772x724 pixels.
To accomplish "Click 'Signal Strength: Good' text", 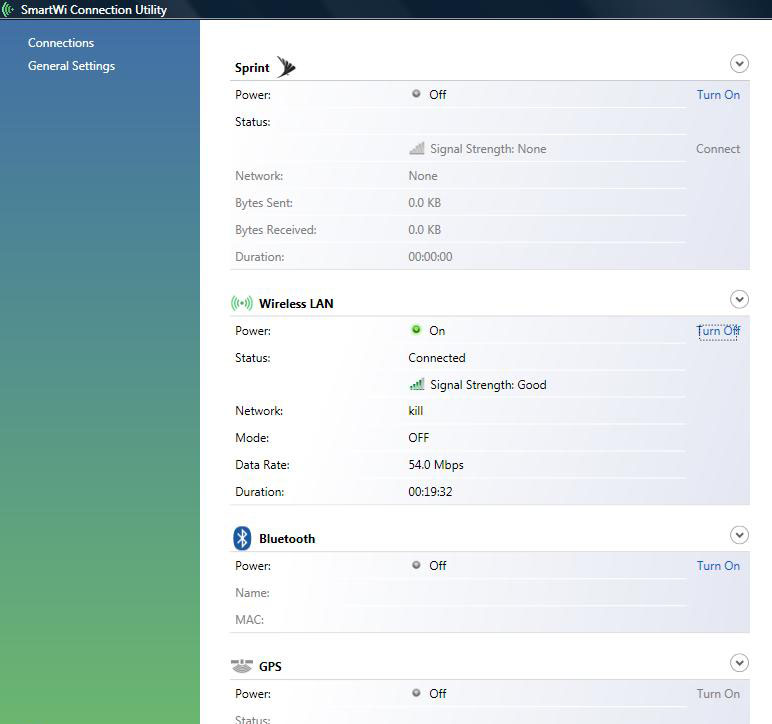I will [x=488, y=384].
